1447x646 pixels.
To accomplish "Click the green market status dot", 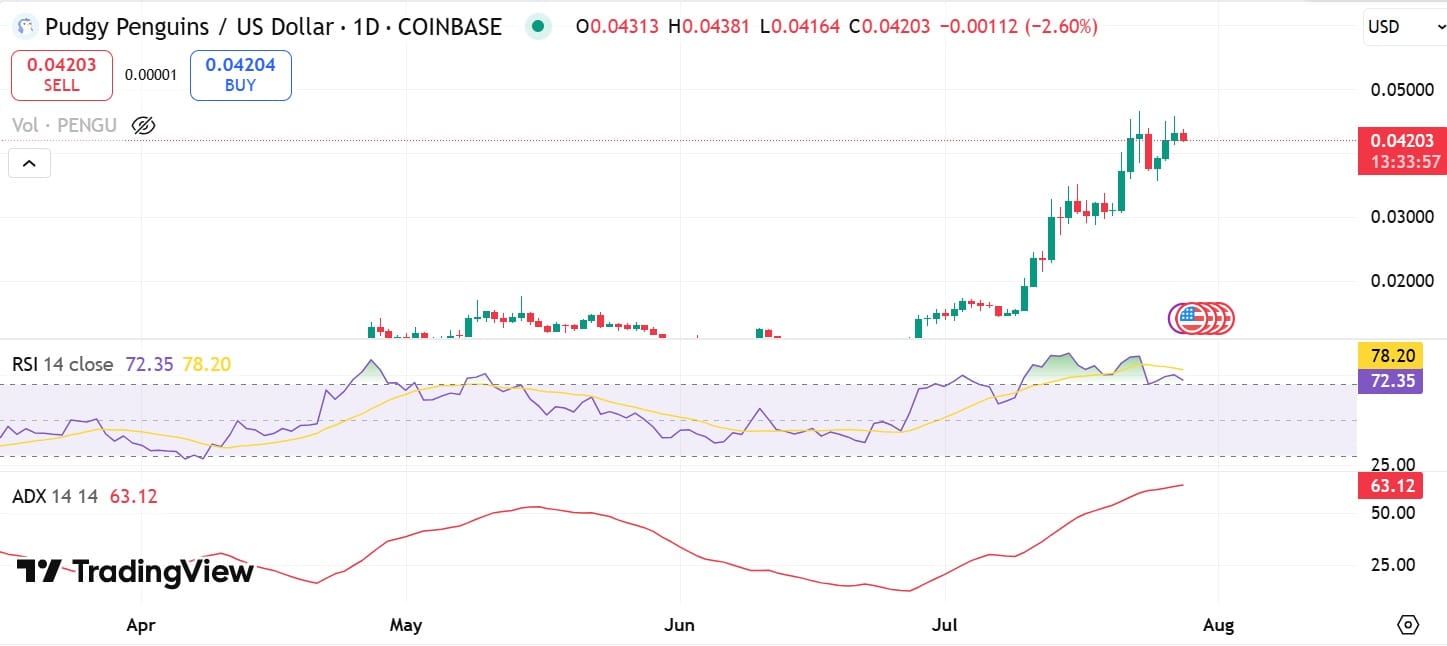I will [x=538, y=27].
